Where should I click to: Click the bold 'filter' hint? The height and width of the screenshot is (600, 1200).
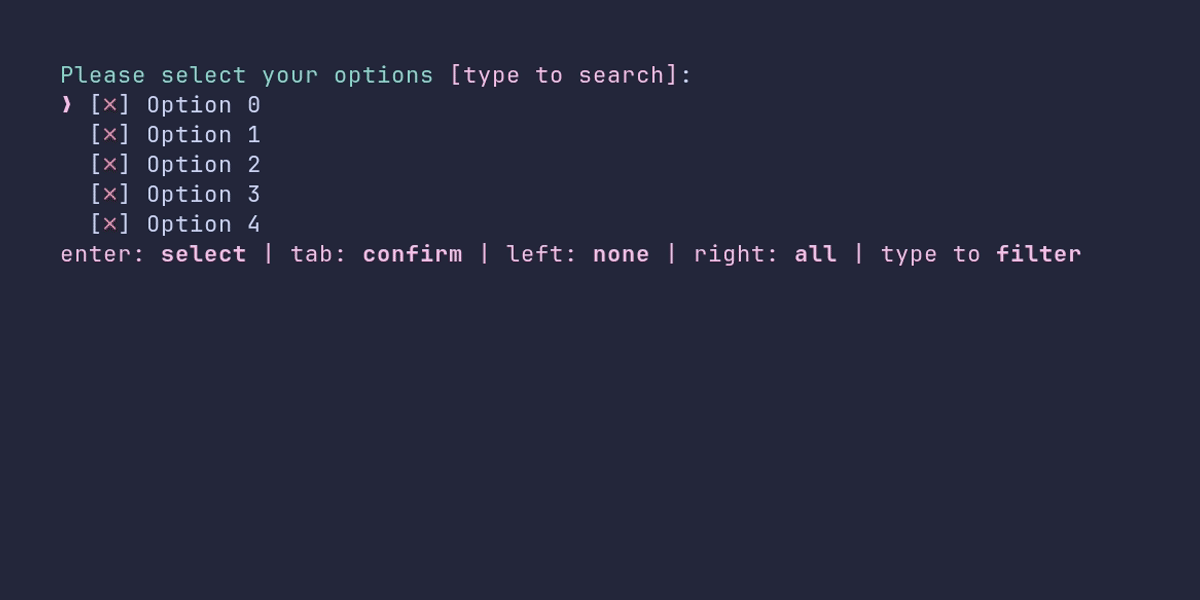1039,254
